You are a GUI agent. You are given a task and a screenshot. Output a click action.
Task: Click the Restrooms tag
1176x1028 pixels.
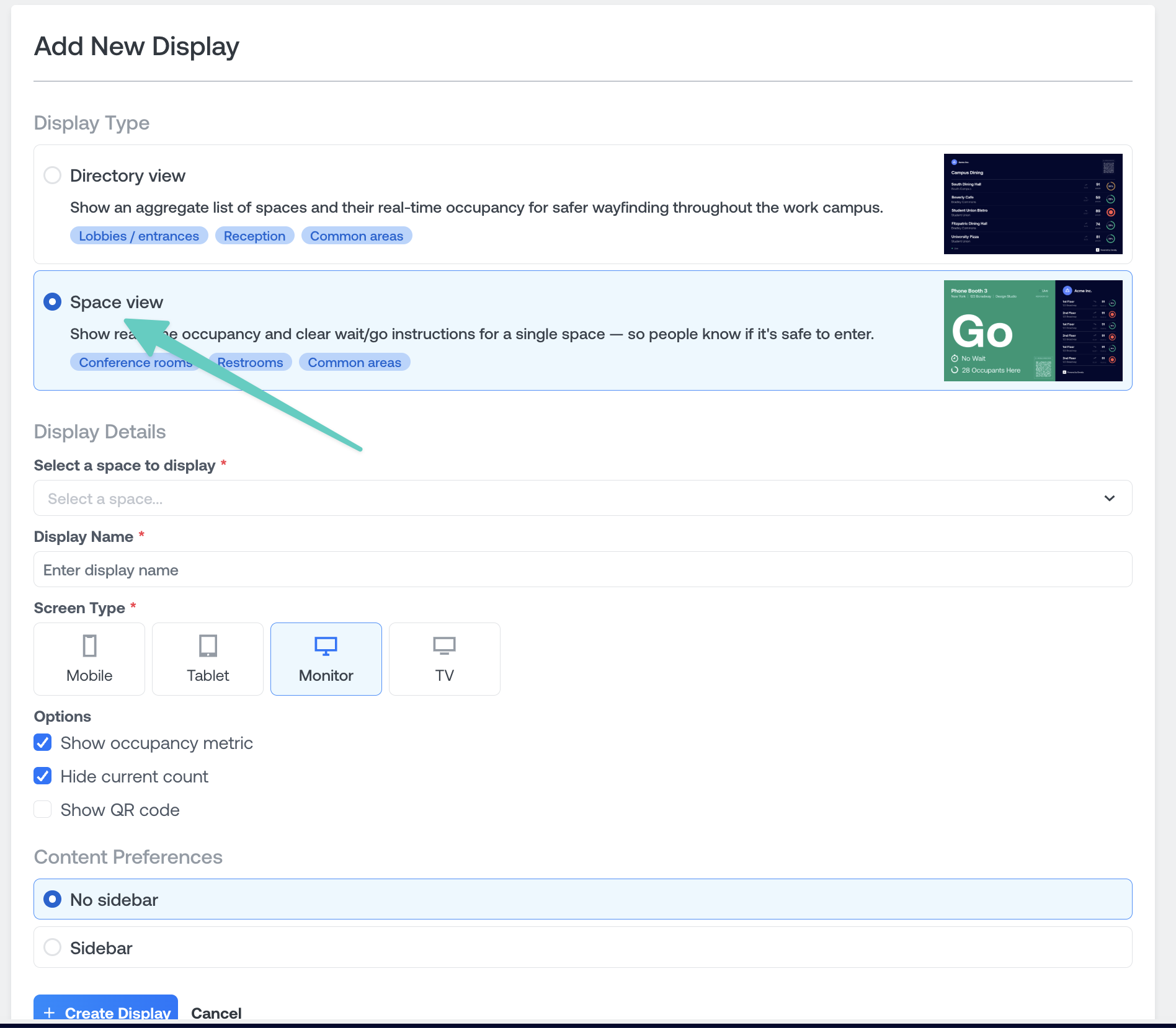[251, 362]
